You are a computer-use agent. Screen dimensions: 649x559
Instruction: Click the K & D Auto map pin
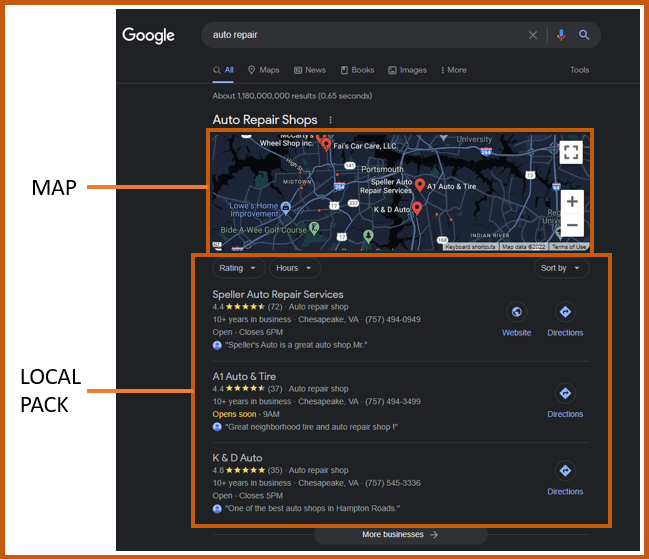[x=417, y=208]
